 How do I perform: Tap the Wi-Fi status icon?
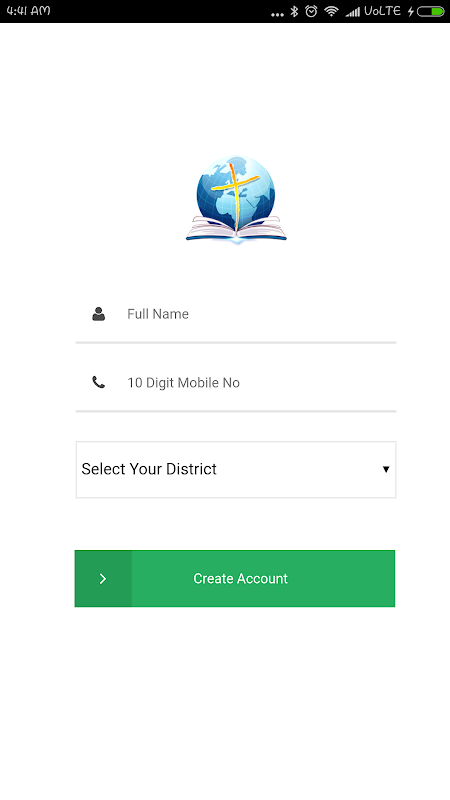tap(332, 11)
